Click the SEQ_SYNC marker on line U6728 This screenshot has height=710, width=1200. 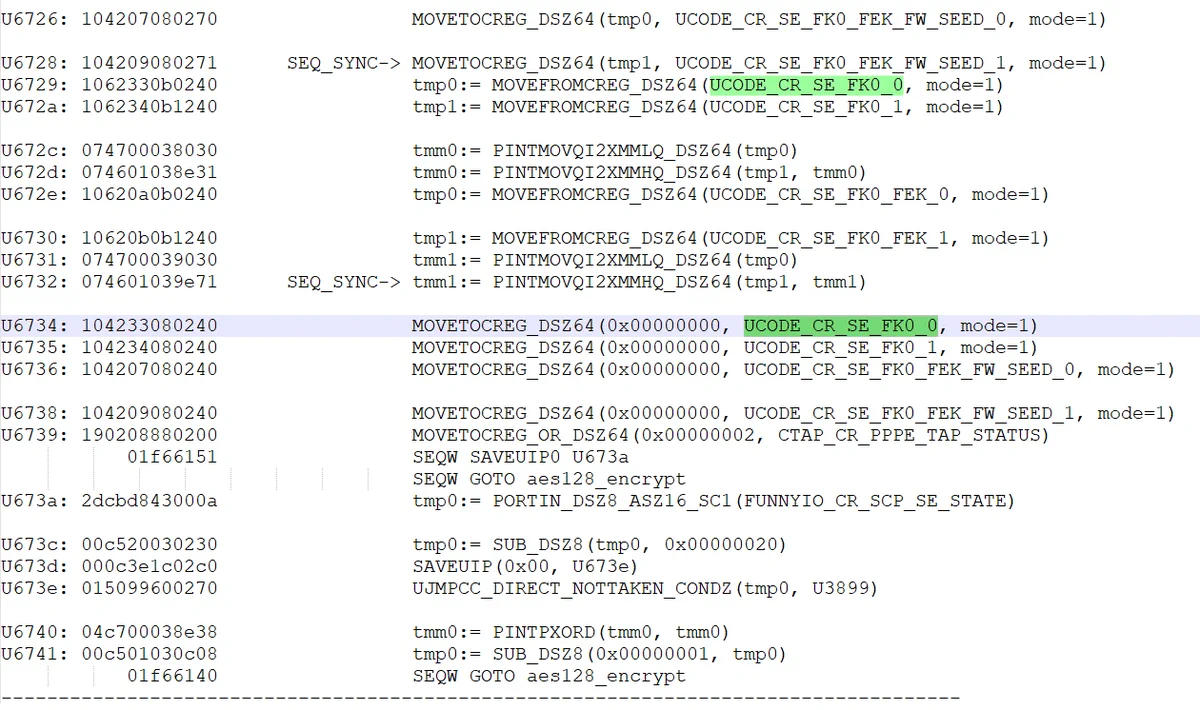(x=343, y=63)
